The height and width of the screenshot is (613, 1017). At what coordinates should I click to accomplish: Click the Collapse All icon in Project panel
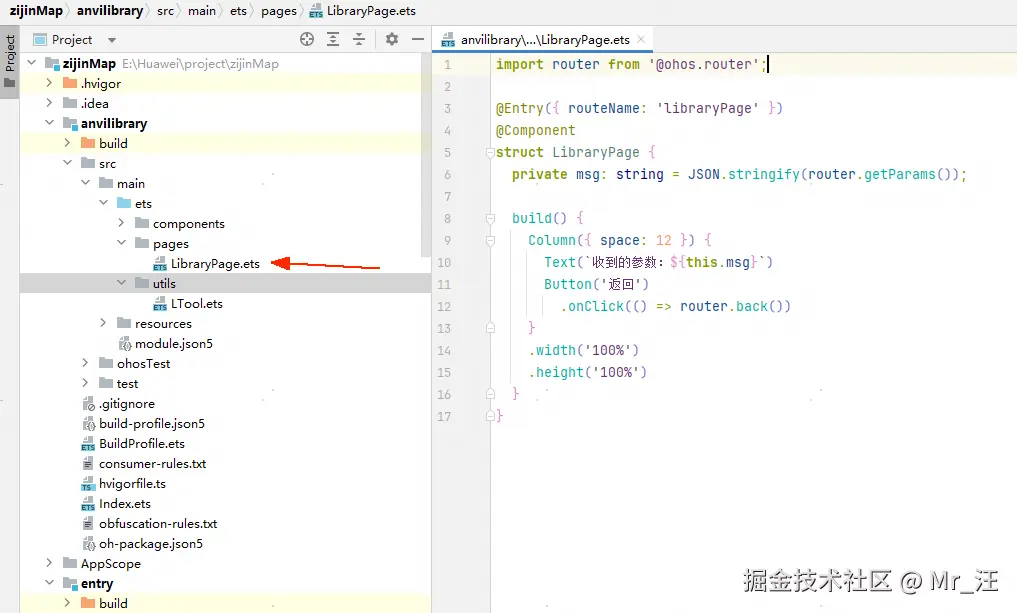[x=359, y=40]
